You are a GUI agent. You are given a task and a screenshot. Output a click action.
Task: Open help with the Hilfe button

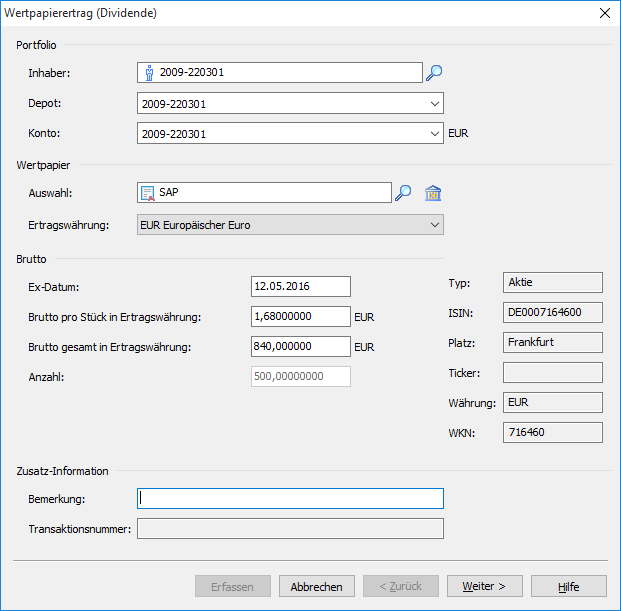(568, 587)
